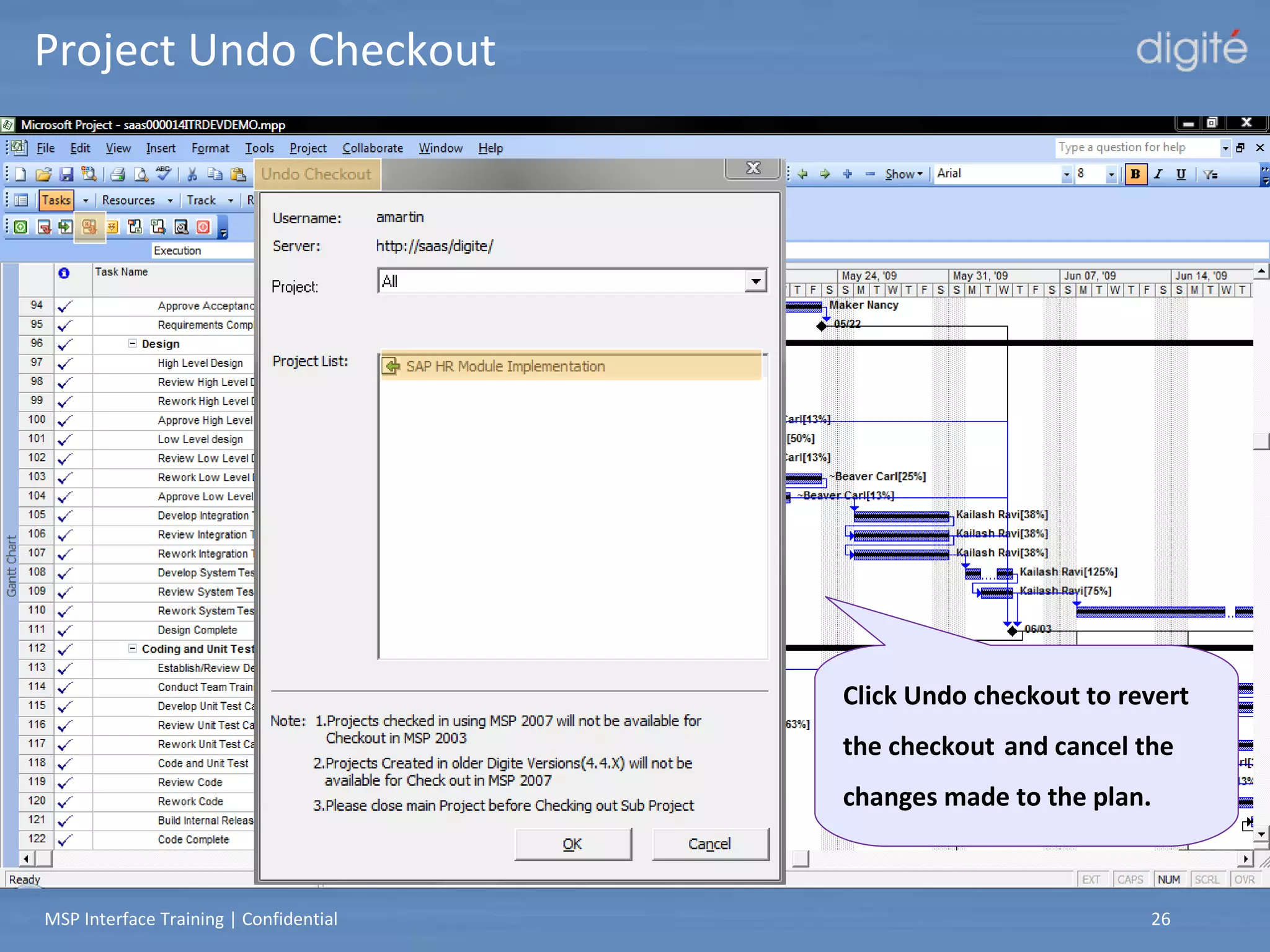Open the Tools menu
1270x952 pixels.
point(259,148)
